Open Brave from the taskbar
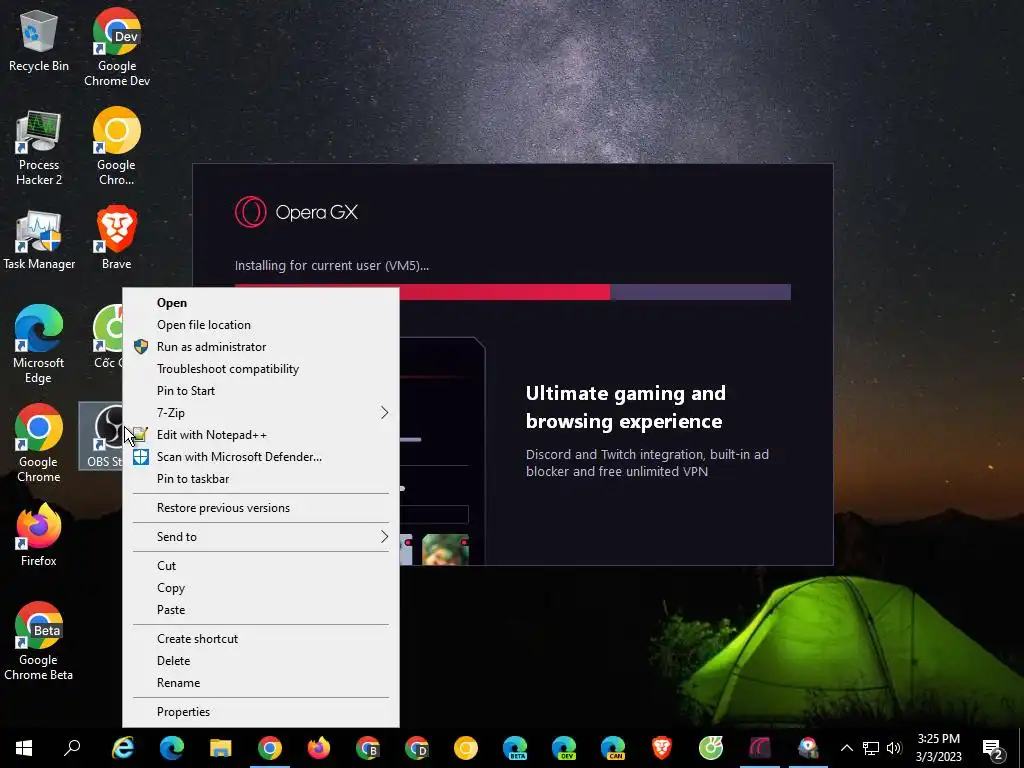Screen dimensions: 1024x768 (x=662, y=748)
